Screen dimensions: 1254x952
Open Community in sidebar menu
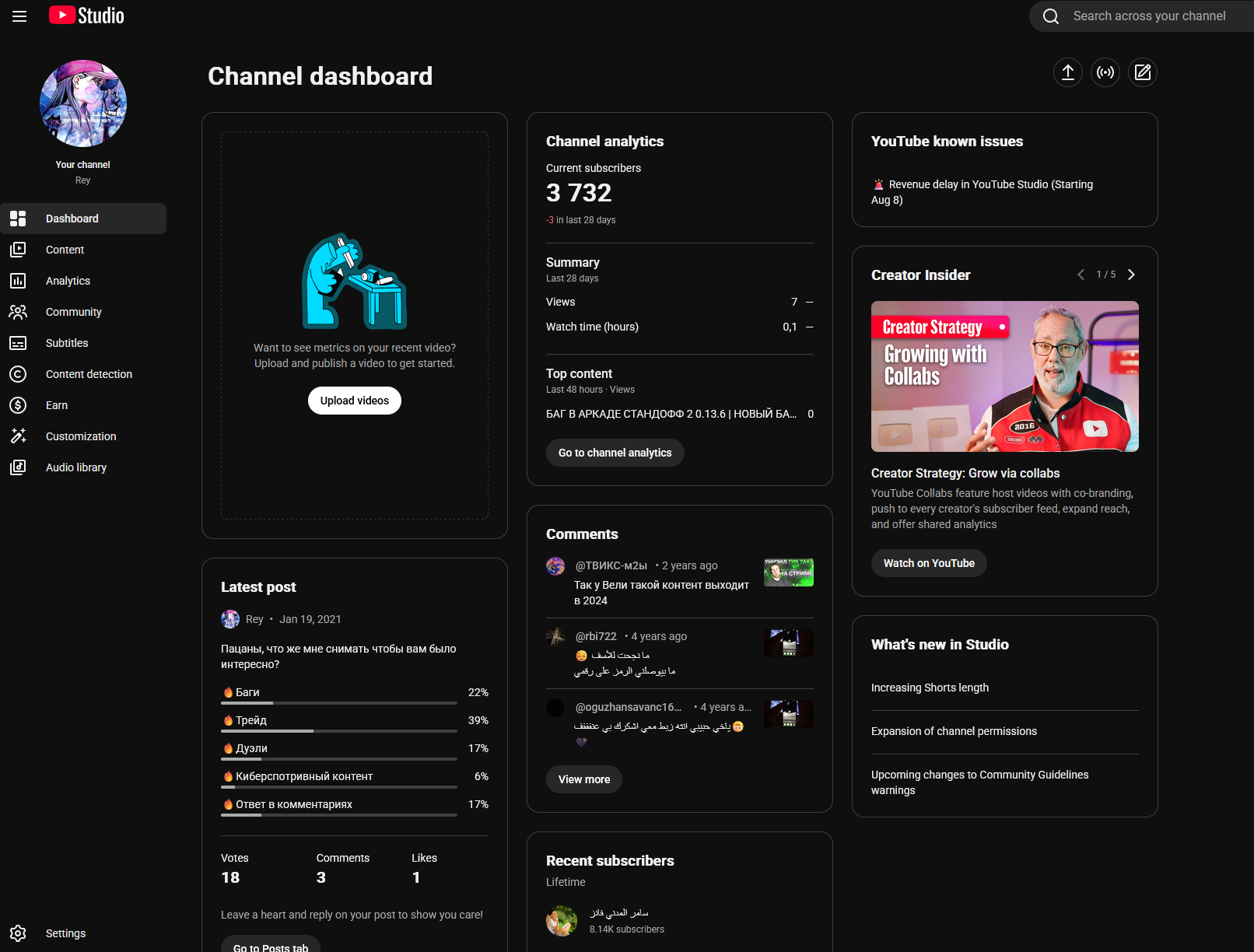(x=83, y=312)
